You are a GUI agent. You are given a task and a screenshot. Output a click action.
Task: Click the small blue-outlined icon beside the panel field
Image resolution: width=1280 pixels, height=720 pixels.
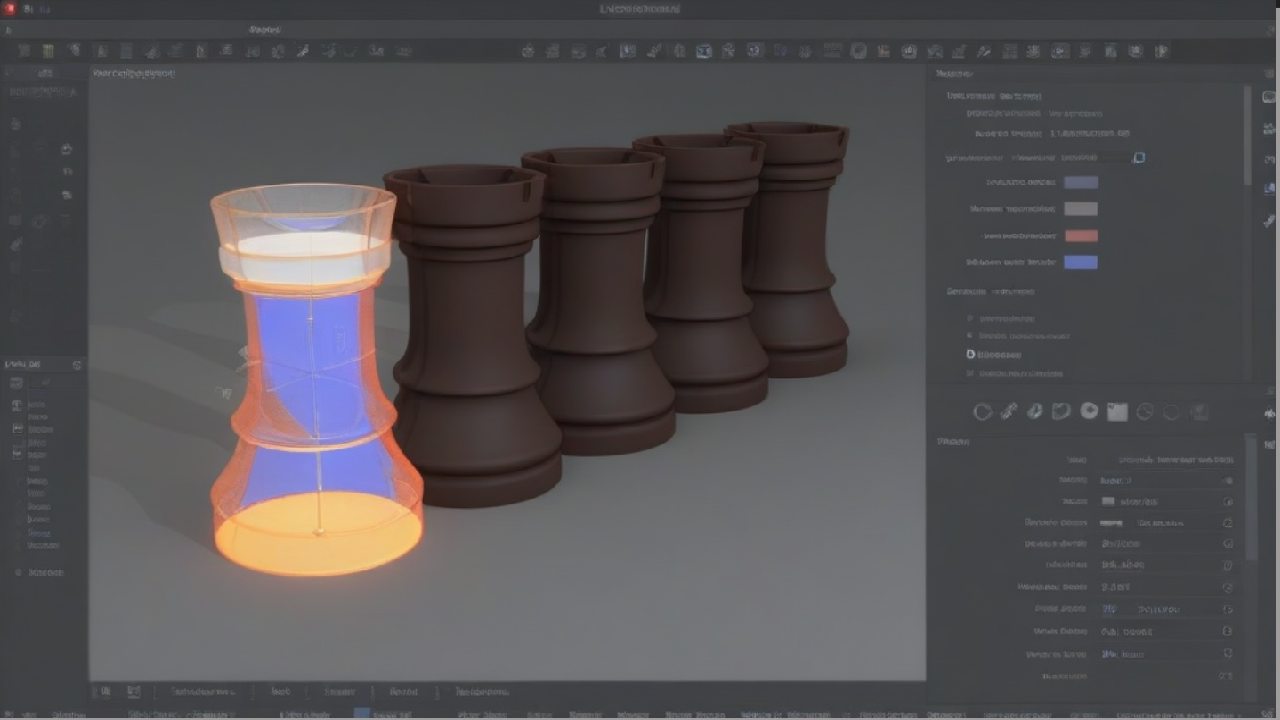[1139, 158]
